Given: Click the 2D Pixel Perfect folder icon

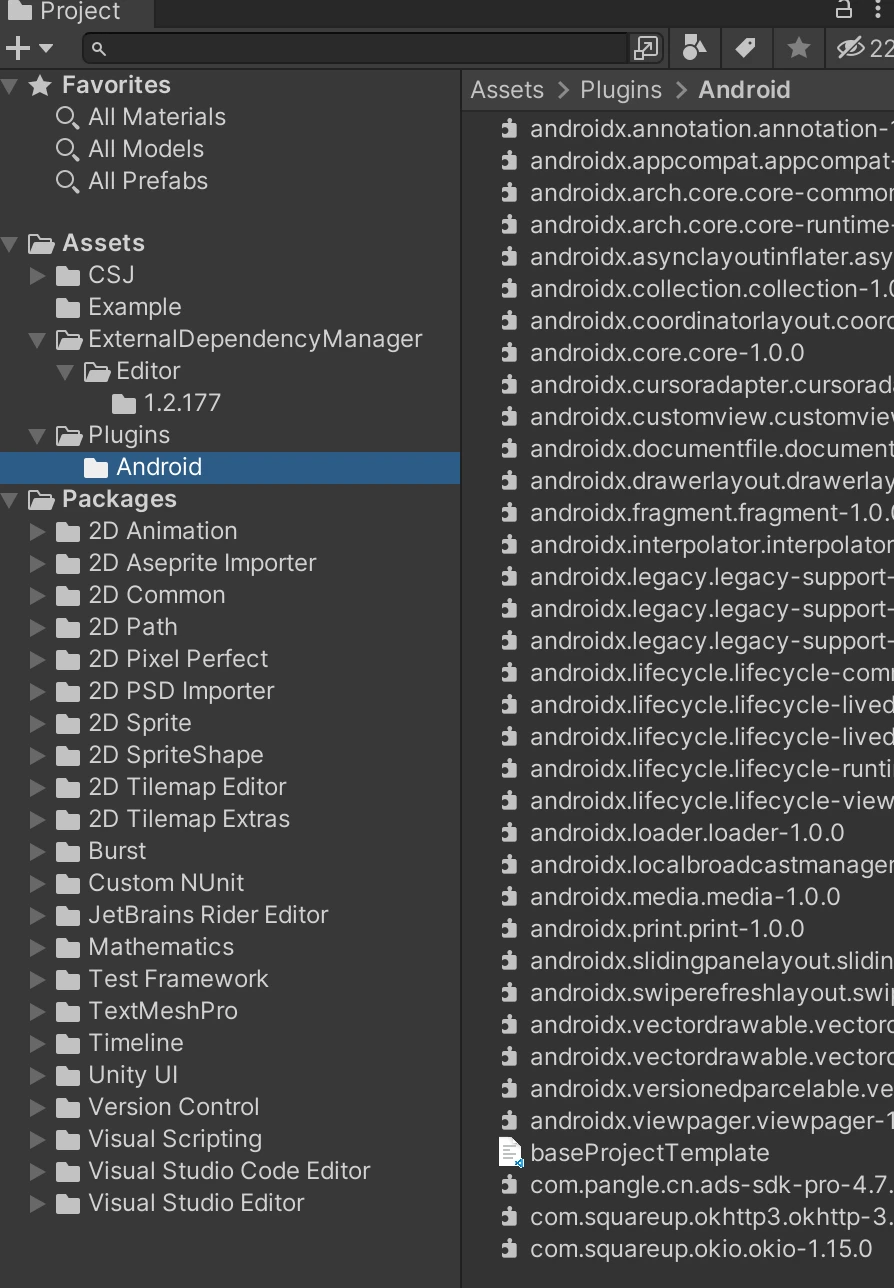Looking at the screenshot, I should point(68,659).
